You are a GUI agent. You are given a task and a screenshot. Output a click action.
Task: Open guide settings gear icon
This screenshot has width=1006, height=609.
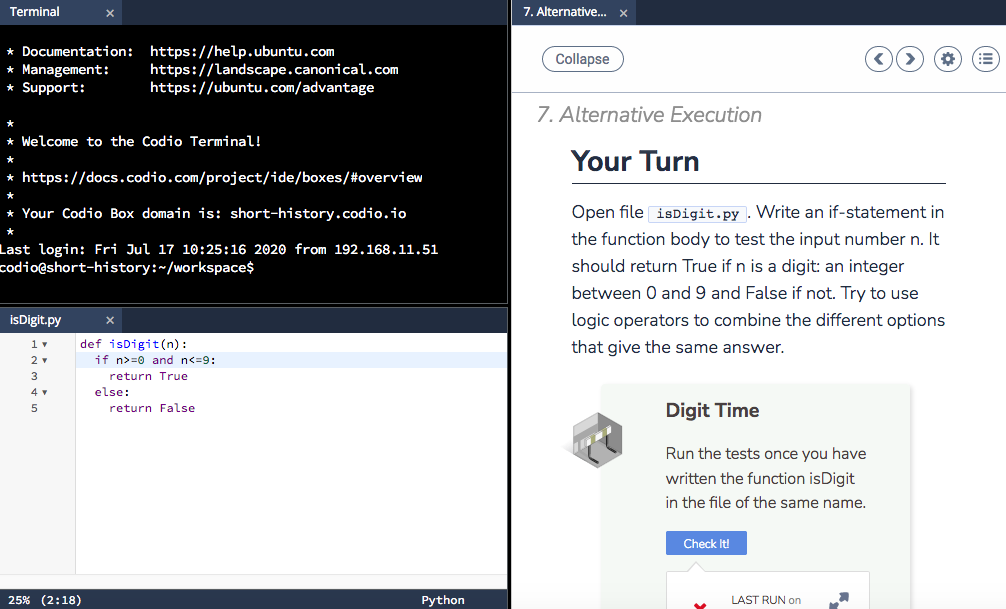(948, 59)
